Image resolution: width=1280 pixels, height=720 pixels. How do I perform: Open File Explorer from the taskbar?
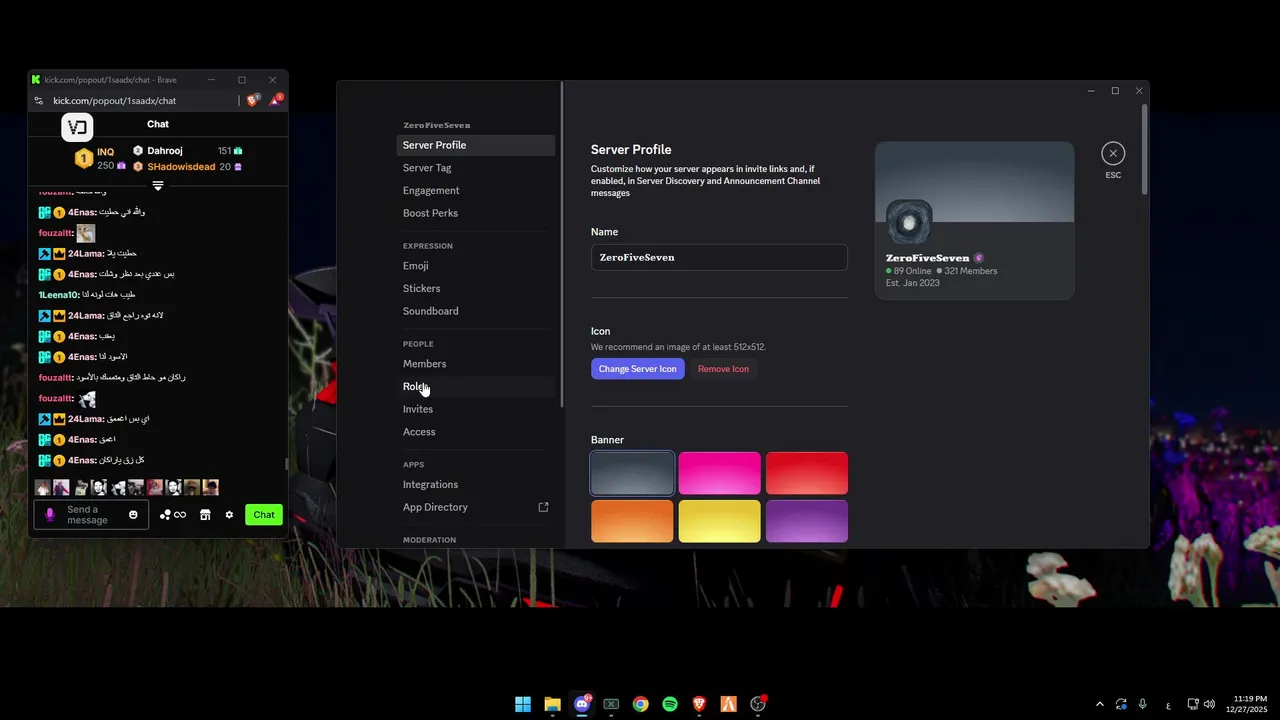tap(552, 704)
